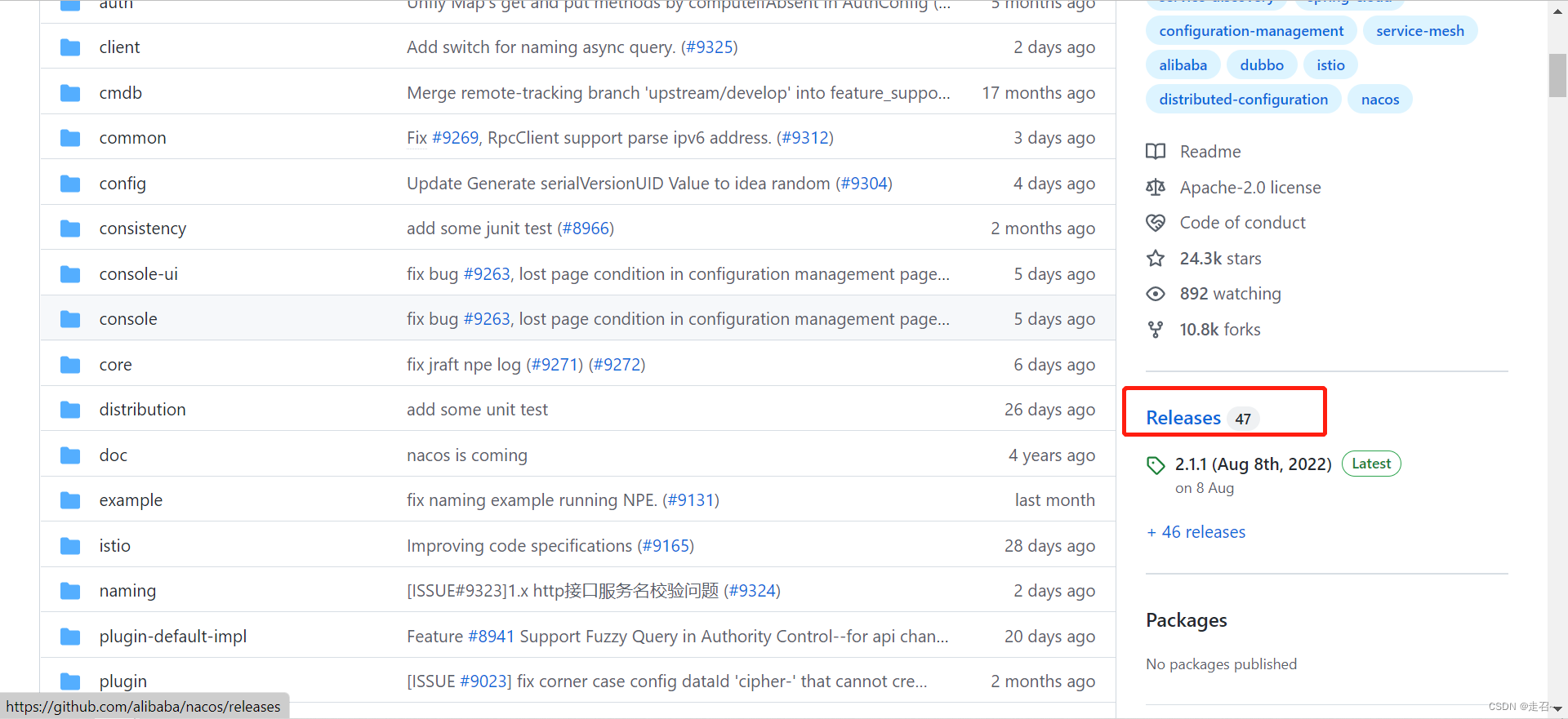Select the dubbo topic tag
This screenshot has width=1568, height=719.
[x=1262, y=65]
